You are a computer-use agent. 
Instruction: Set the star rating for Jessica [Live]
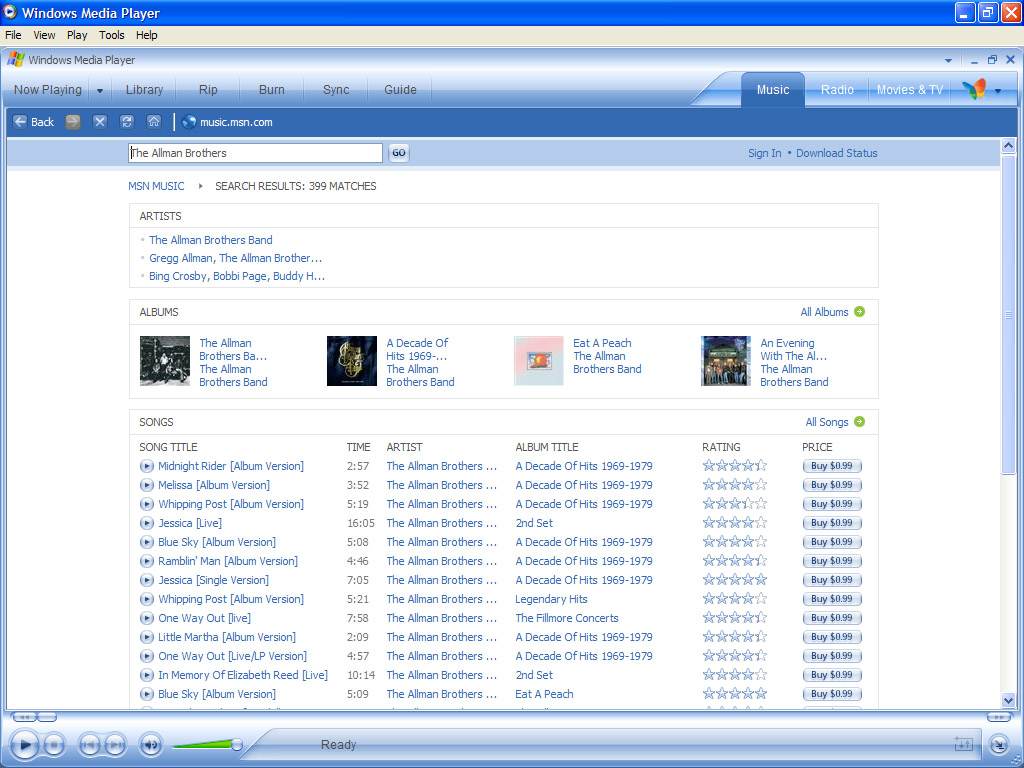[735, 523]
